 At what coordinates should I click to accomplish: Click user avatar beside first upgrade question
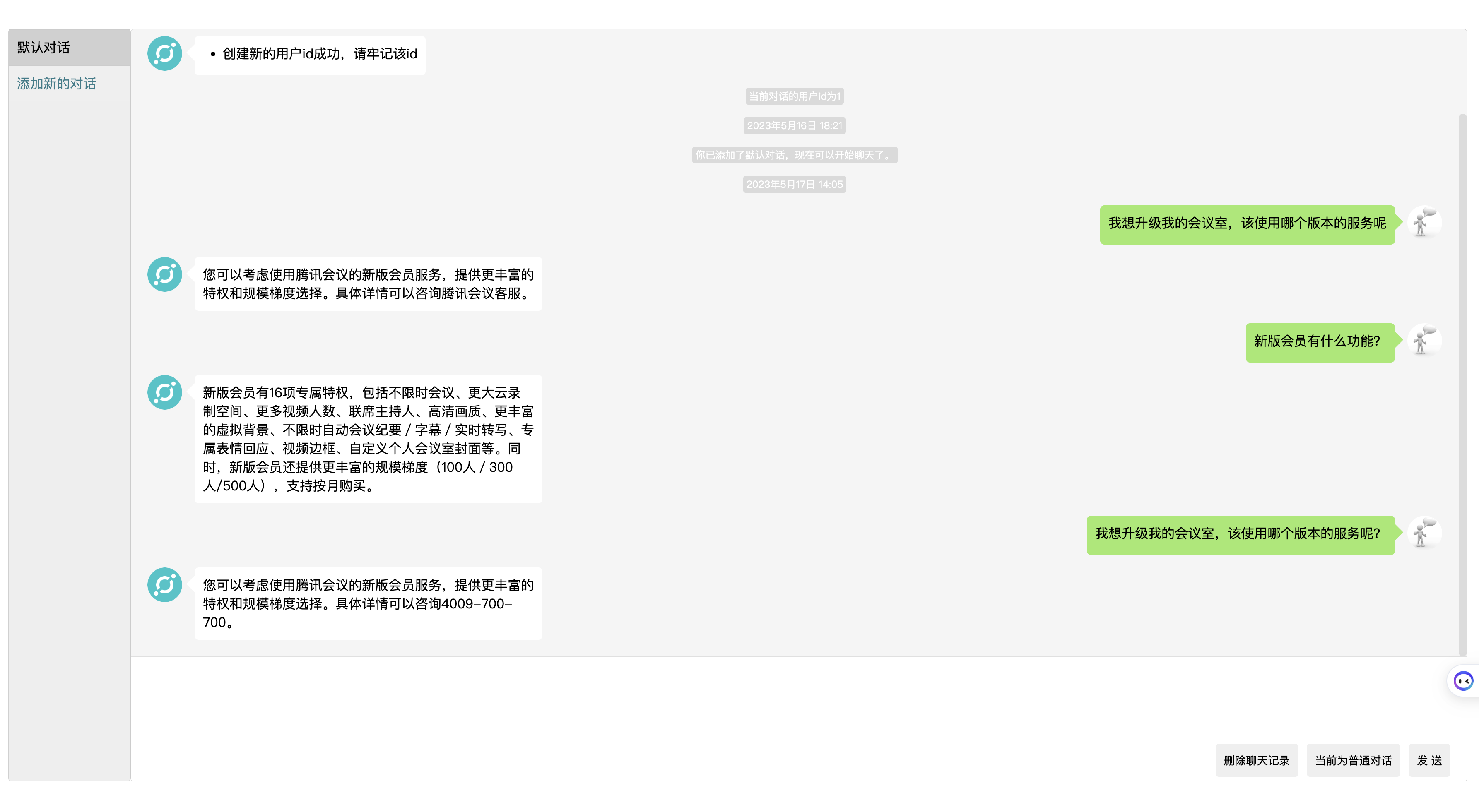pos(1424,223)
